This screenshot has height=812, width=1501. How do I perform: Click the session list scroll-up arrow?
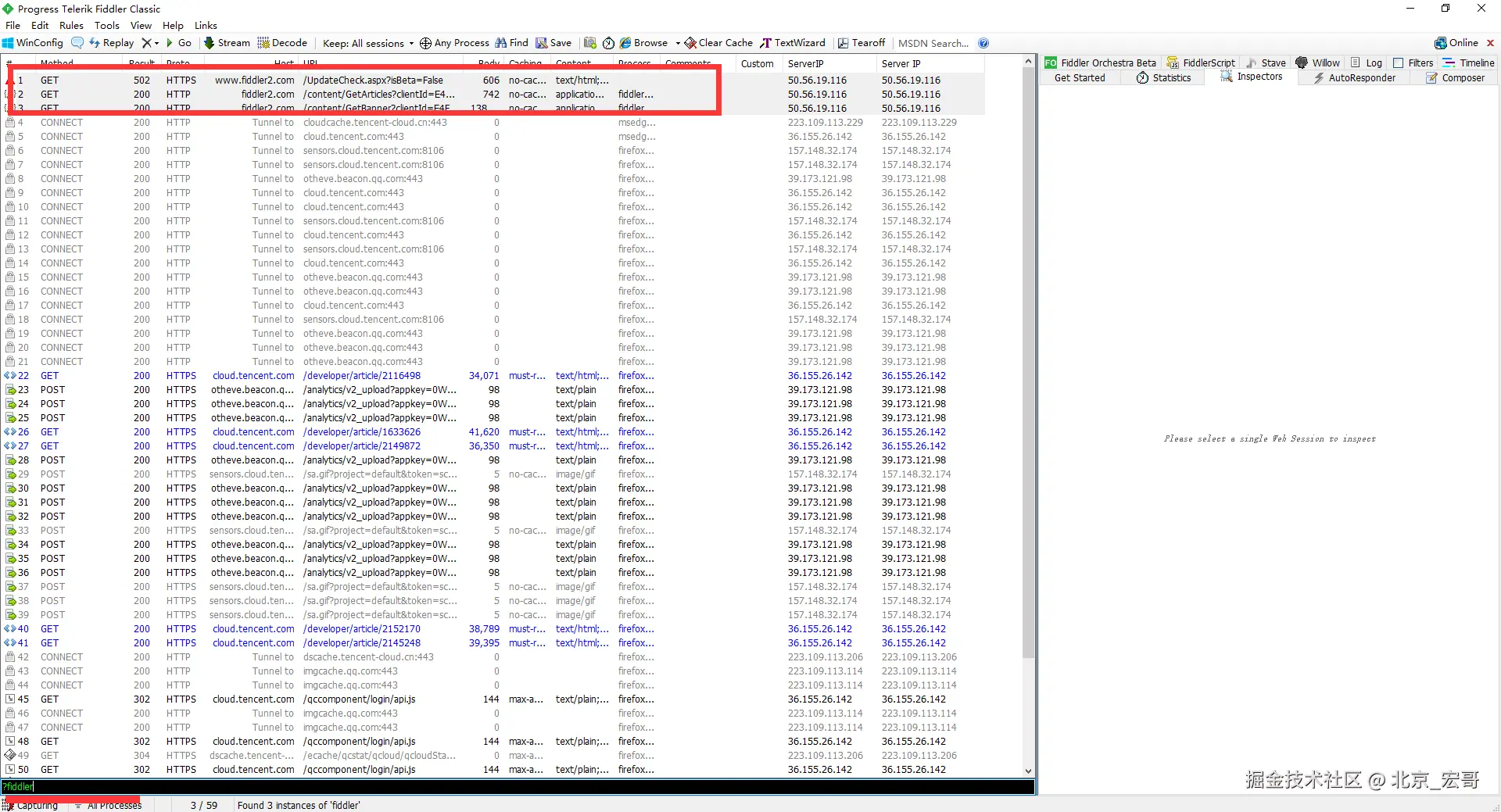pyautogui.click(x=1029, y=63)
